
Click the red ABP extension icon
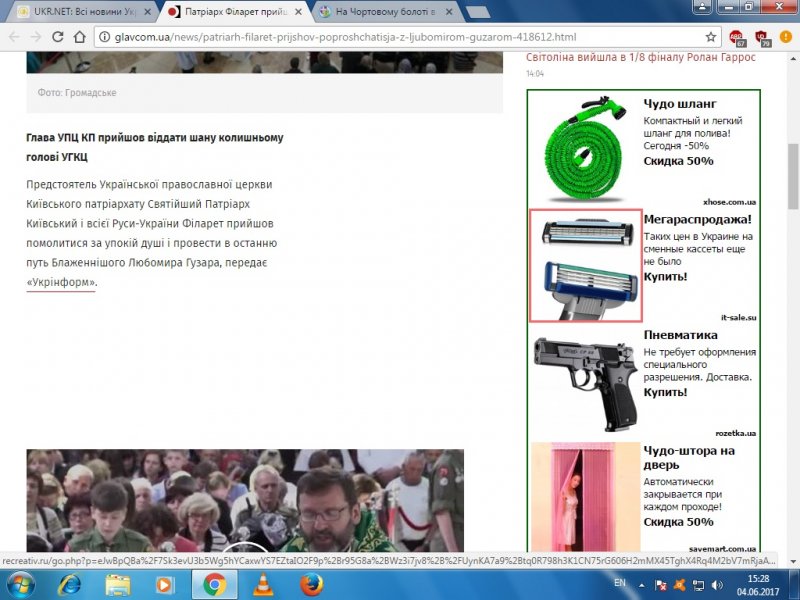[x=738, y=37]
